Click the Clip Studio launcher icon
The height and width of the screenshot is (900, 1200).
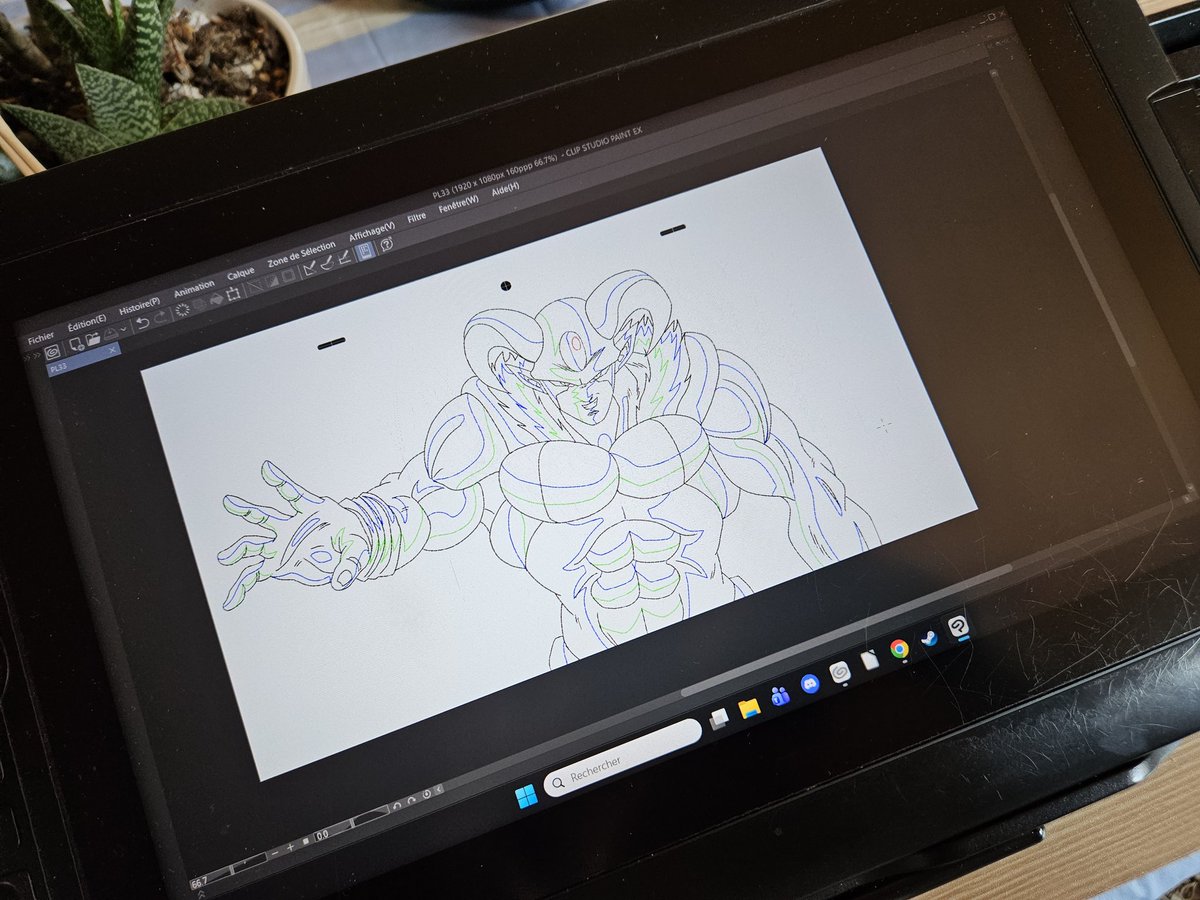(52, 352)
